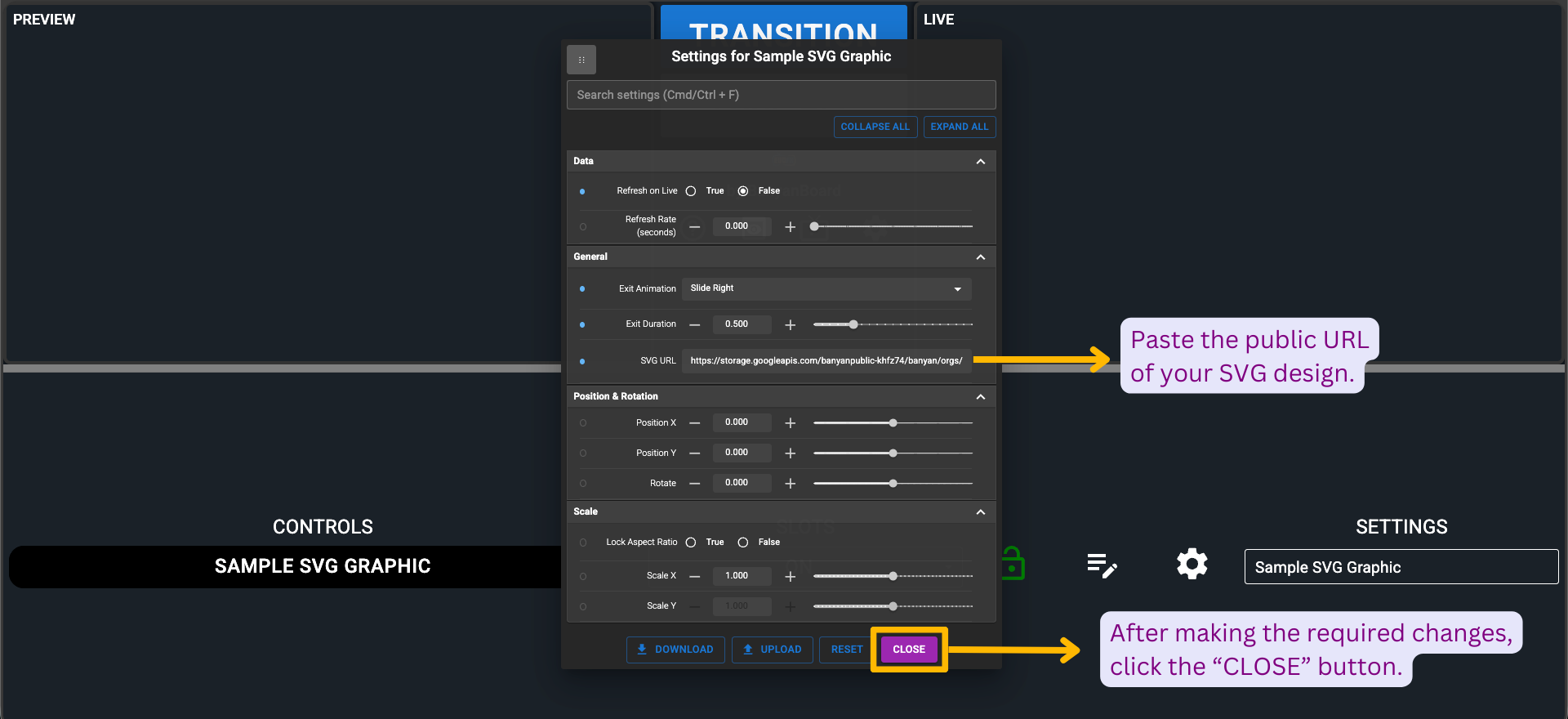Viewport: 1568px width, 719px height.
Task: Open the Exit Animation dropdown
Action: 826,288
